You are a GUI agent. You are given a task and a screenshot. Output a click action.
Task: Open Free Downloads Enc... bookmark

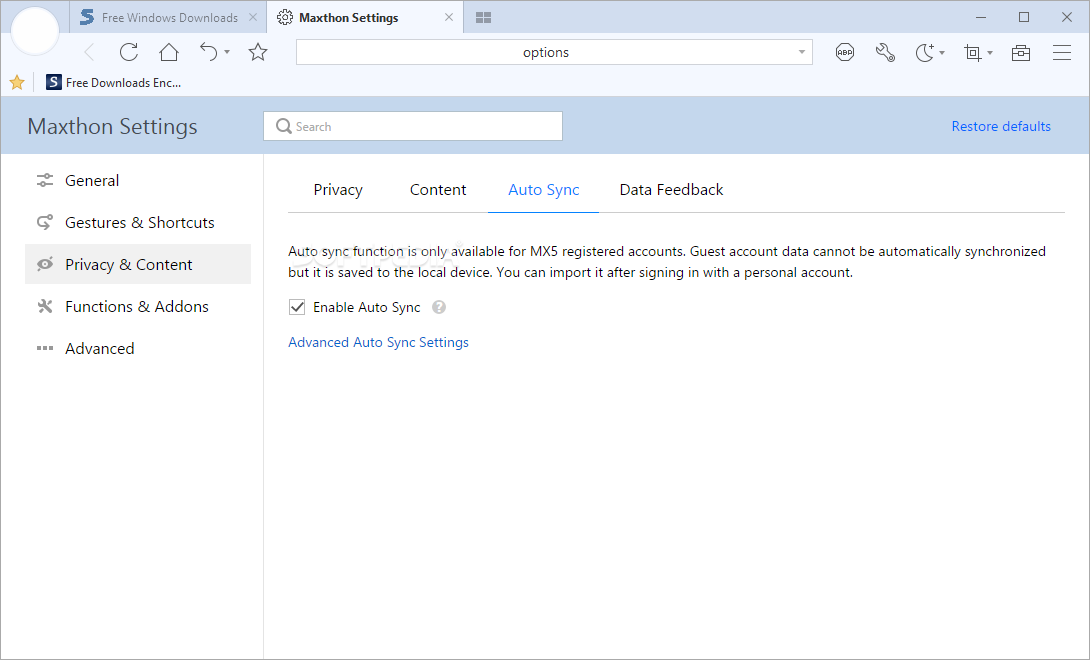point(113,83)
